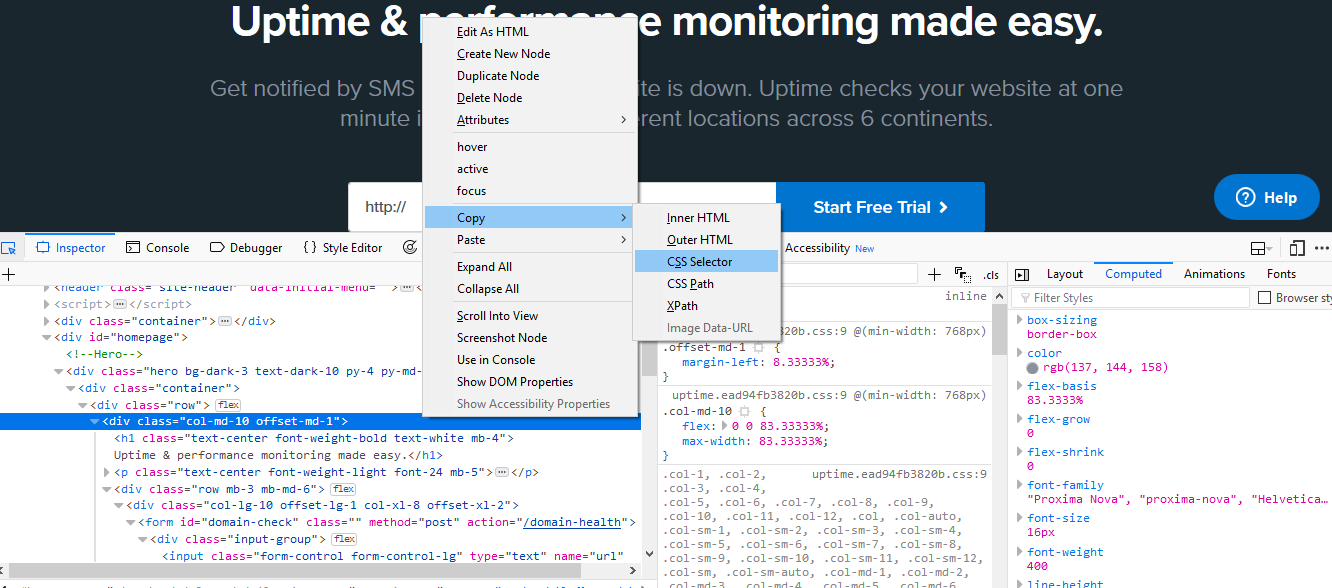The width and height of the screenshot is (1332, 588).
Task: Collapse the div with id homepage
Action: coord(45,337)
